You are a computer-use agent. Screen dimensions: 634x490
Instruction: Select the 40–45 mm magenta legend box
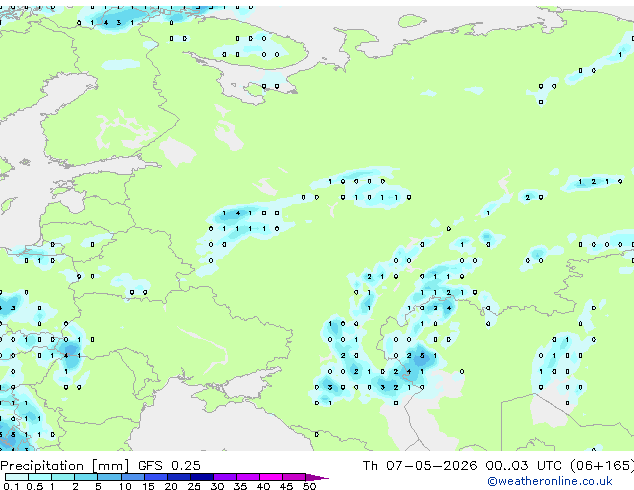(271, 477)
